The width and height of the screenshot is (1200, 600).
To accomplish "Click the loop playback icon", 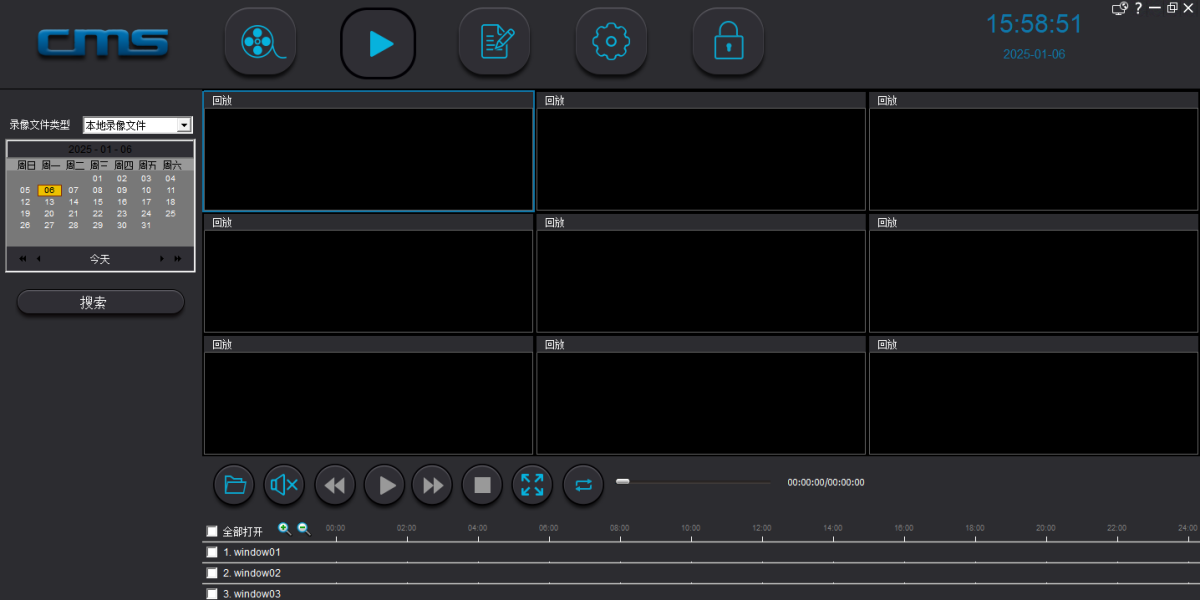I will (583, 485).
